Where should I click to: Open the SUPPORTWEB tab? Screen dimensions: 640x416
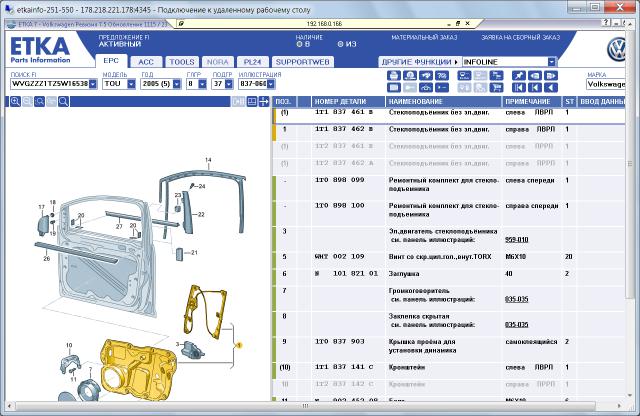302,62
